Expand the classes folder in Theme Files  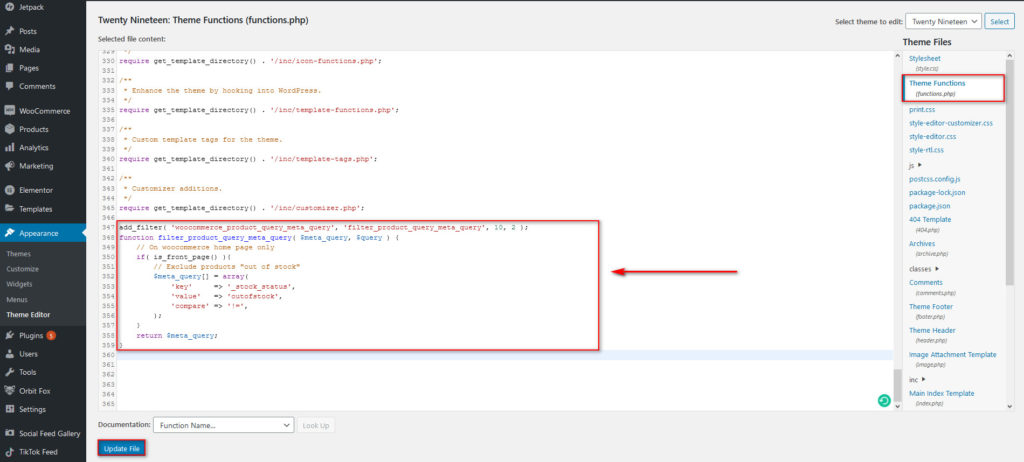pos(924,269)
